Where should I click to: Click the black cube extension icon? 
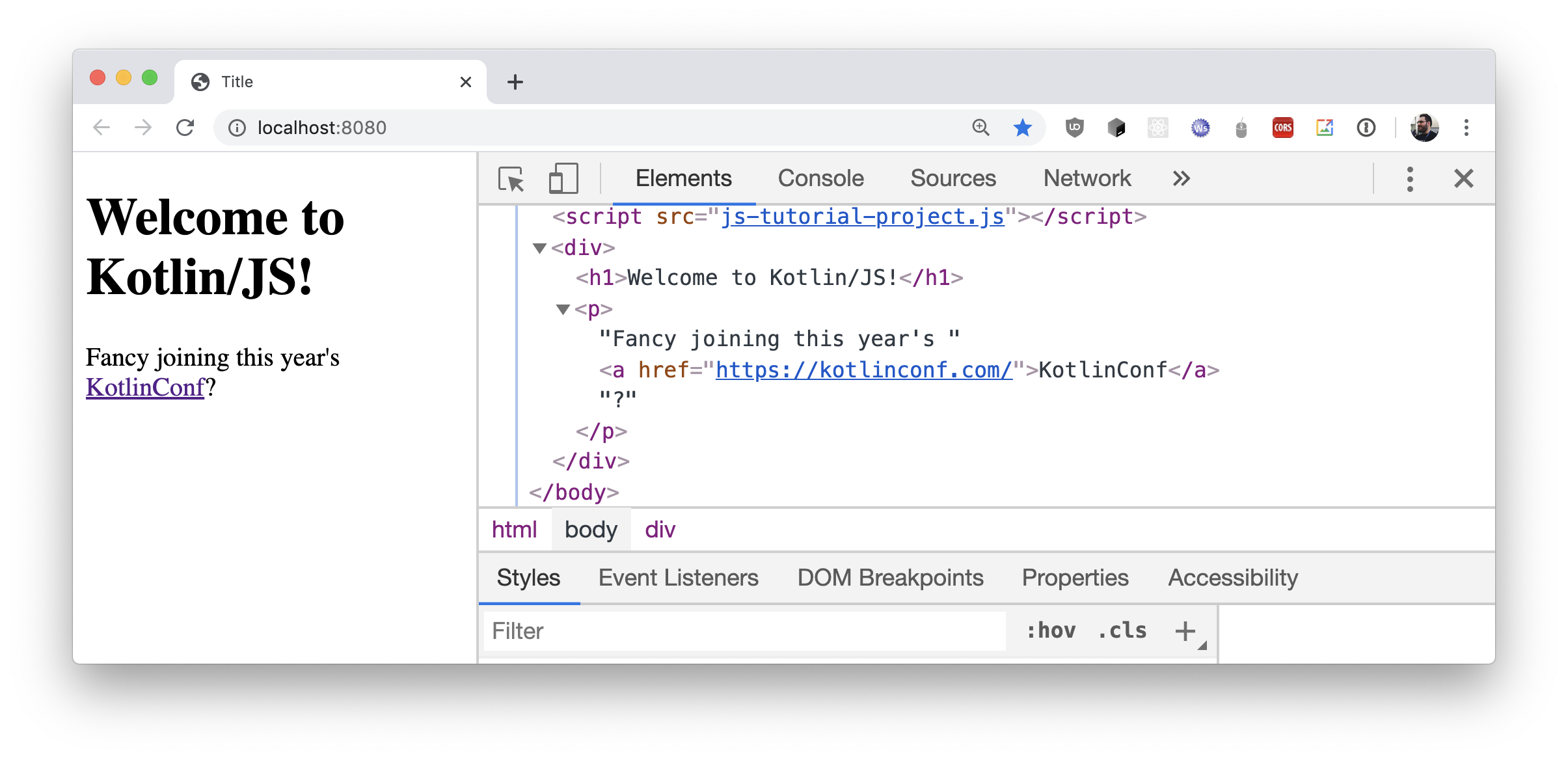pyautogui.click(x=1116, y=128)
